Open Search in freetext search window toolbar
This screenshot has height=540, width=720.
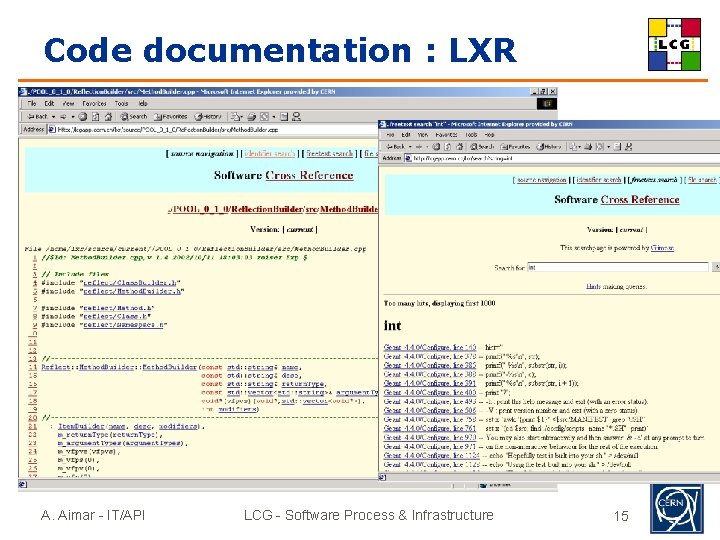(482, 146)
